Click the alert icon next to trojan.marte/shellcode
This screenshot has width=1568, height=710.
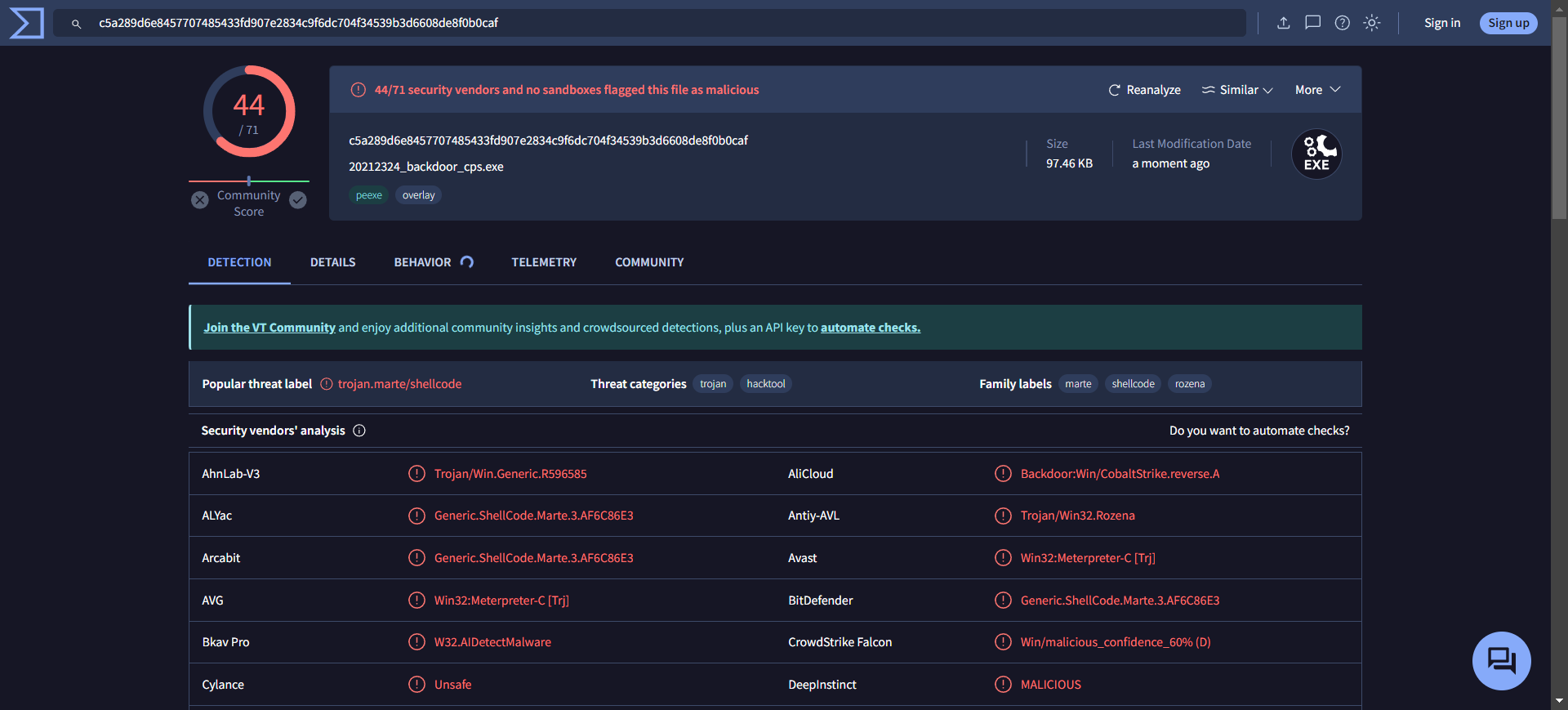(x=327, y=384)
